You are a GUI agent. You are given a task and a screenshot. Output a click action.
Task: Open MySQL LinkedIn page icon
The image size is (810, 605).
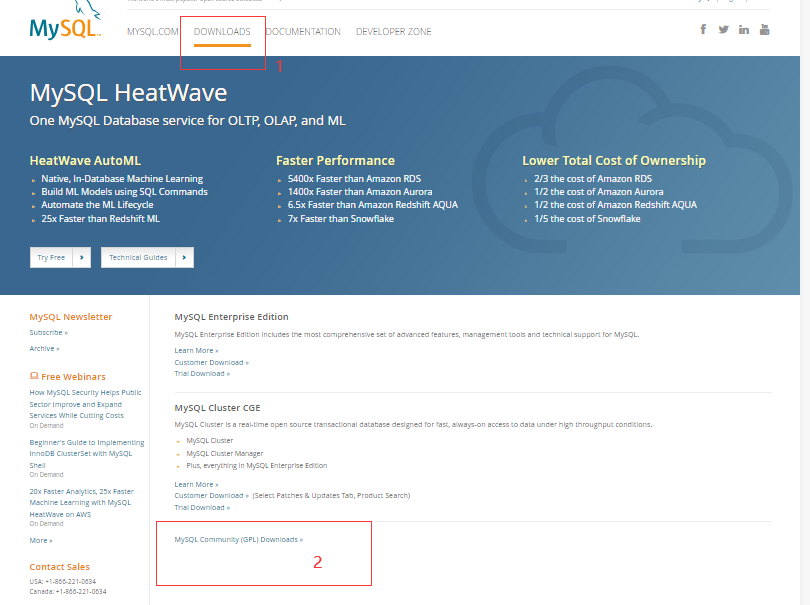pyautogui.click(x=744, y=29)
